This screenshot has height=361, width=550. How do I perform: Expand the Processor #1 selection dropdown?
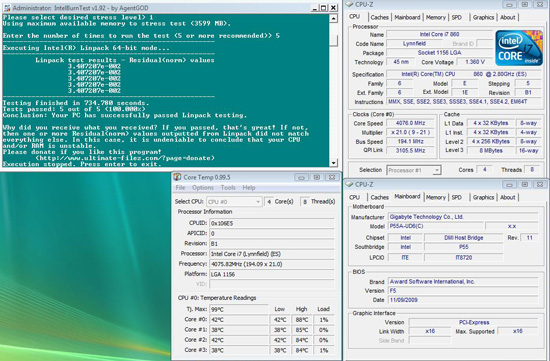414,170
